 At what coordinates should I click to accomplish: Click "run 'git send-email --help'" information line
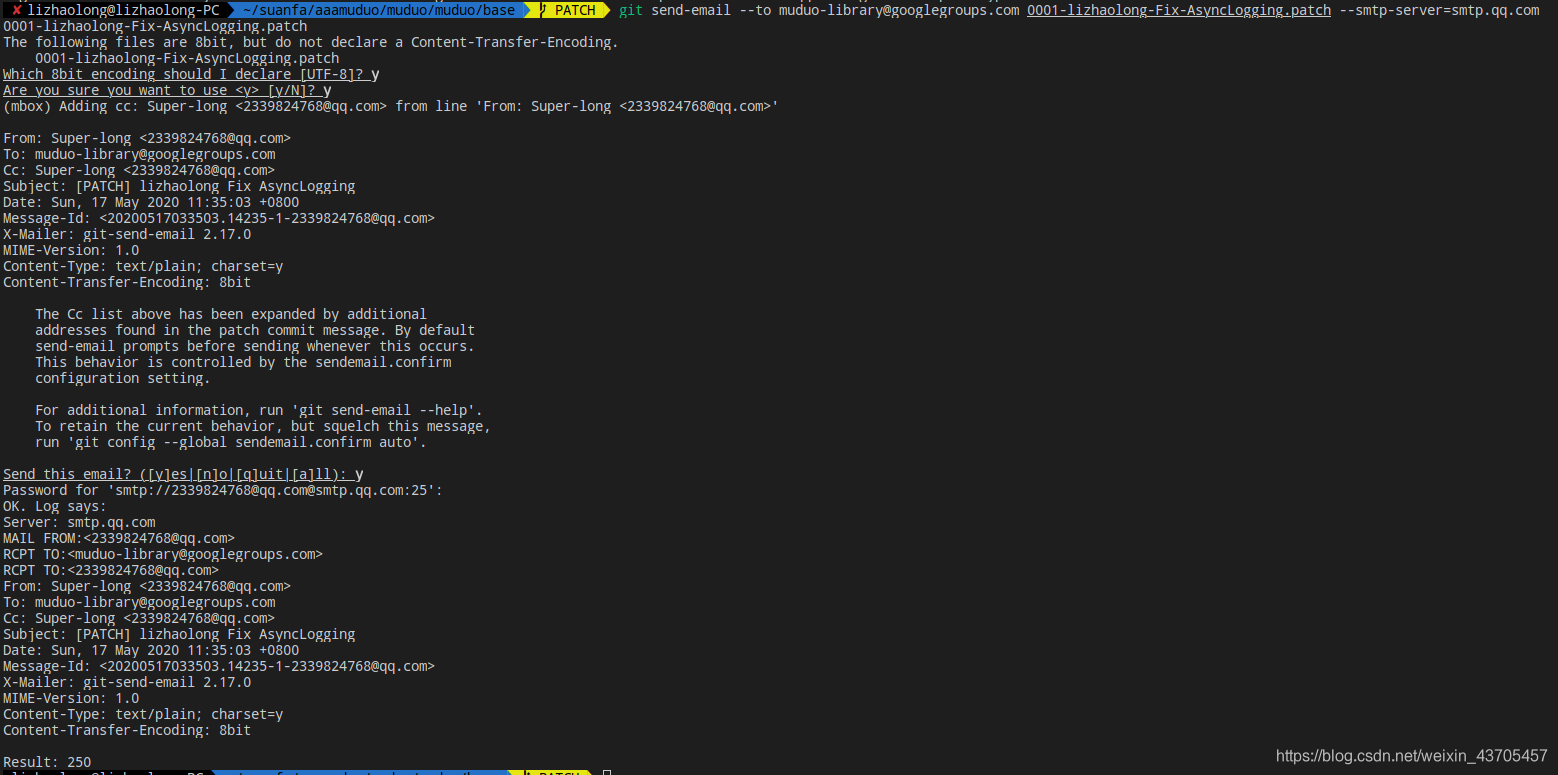259,410
